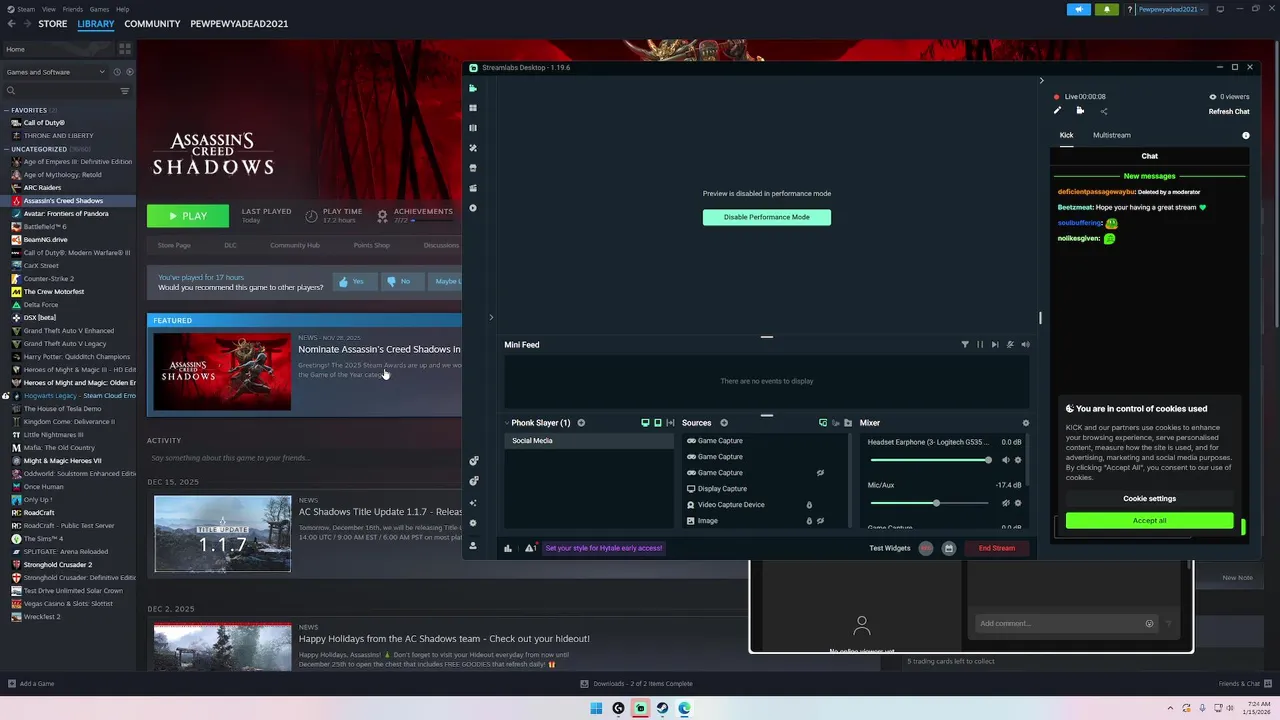Edit stream info pencil icon
The width and height of the screenshot is (1280, 720).
point(1058,111)
